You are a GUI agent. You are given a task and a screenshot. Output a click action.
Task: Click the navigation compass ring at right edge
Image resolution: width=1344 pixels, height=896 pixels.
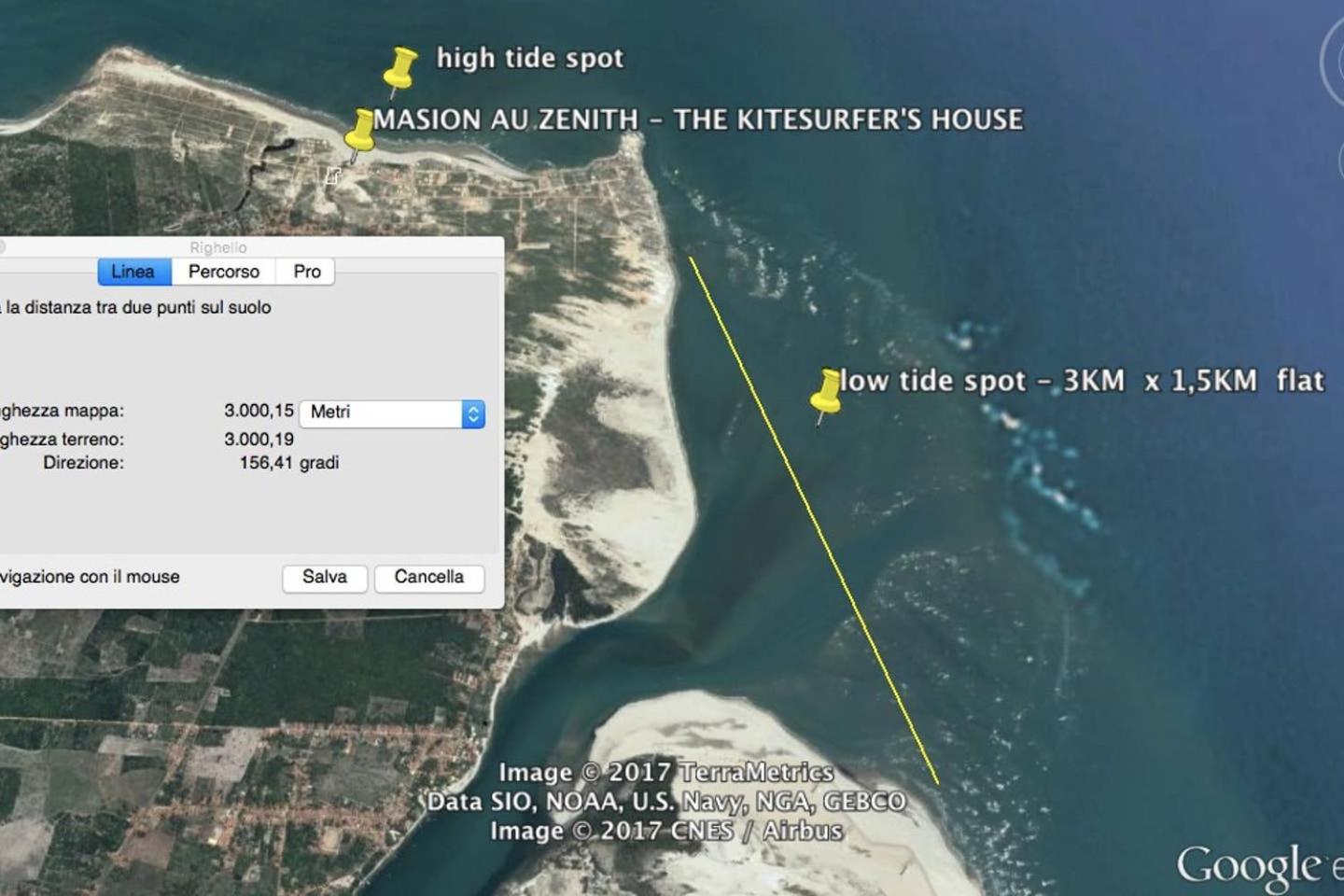1332,61
